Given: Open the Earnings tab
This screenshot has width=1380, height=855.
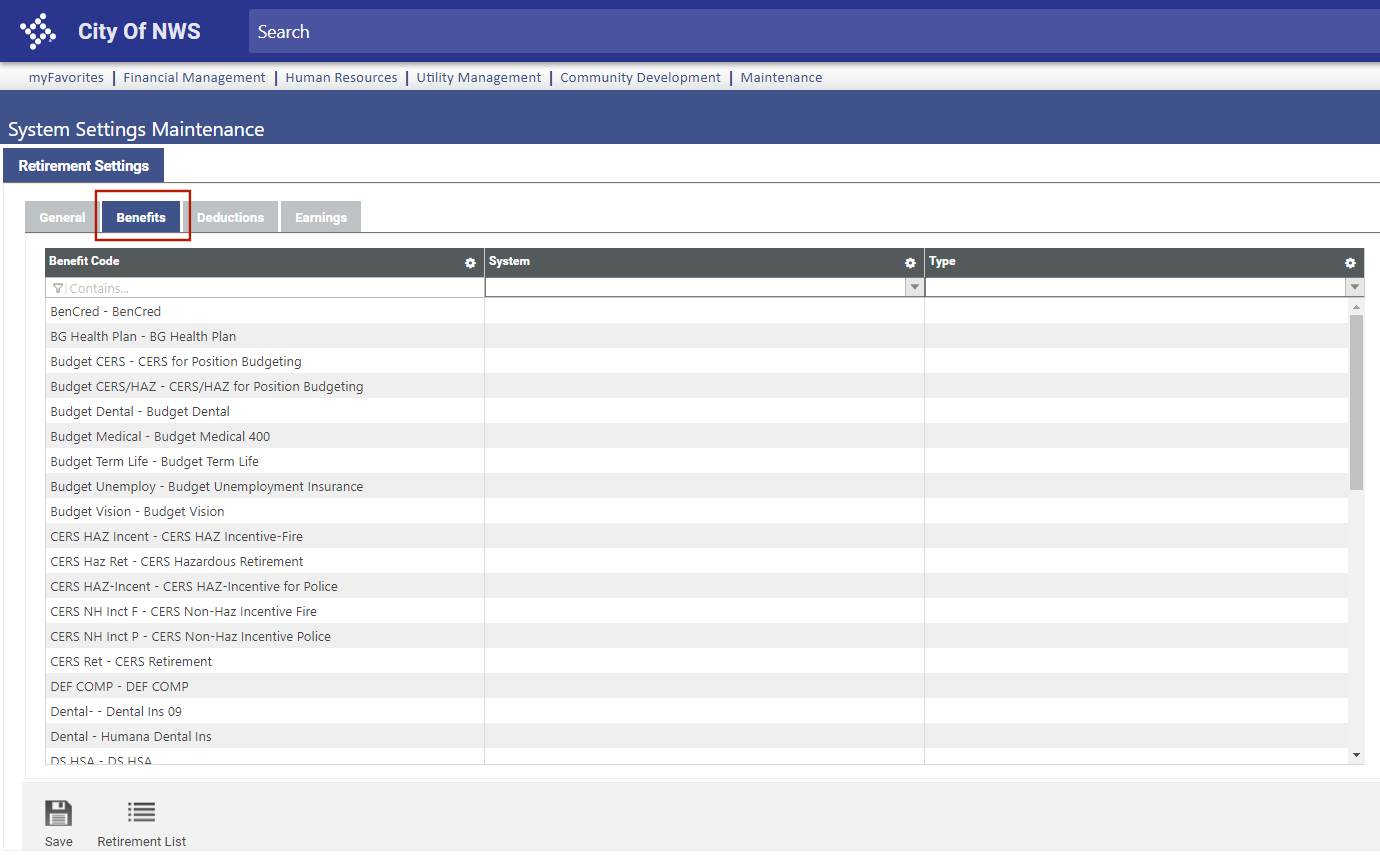Looking at the screenshot, I should (320, 218).
